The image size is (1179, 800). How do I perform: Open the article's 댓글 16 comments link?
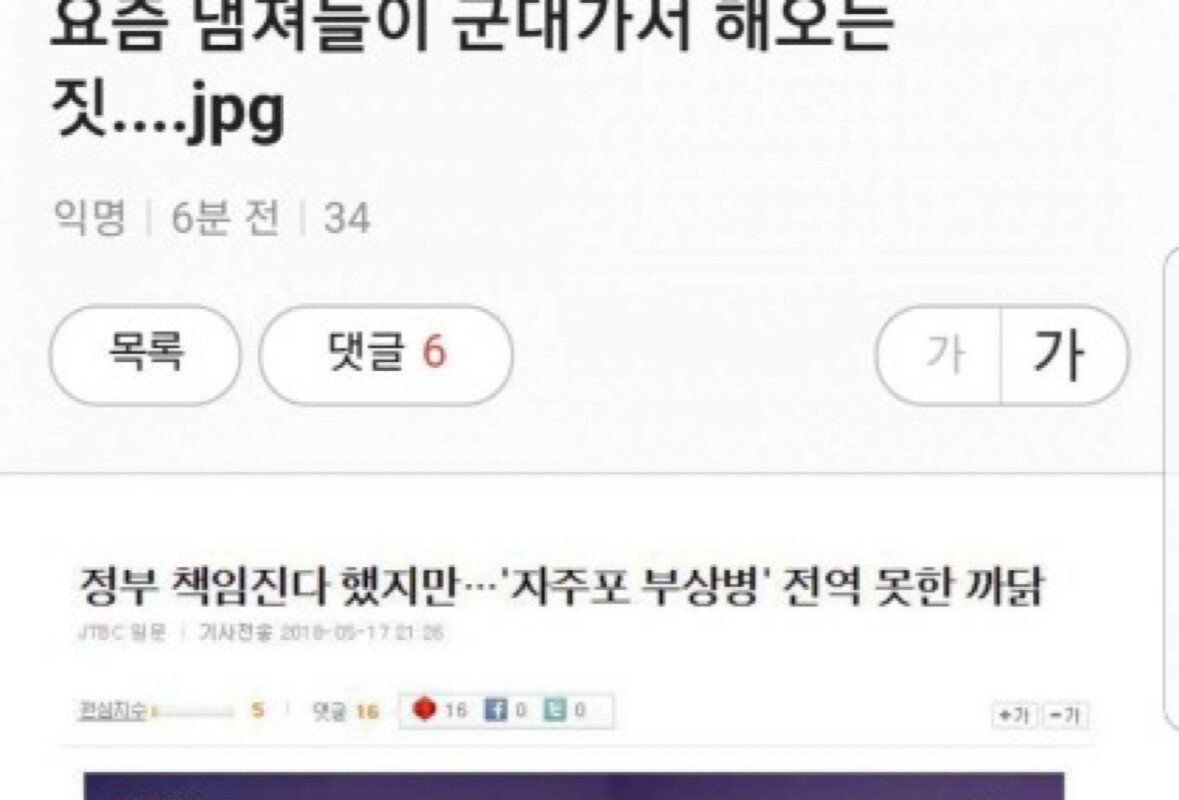click(x=345, y=711)
